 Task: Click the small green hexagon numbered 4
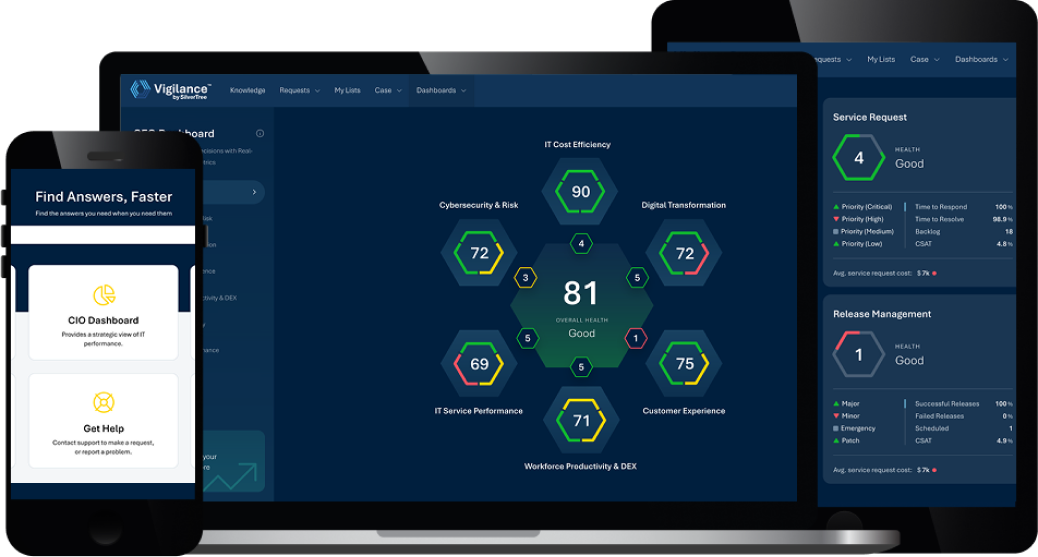(x=581, y=244)
